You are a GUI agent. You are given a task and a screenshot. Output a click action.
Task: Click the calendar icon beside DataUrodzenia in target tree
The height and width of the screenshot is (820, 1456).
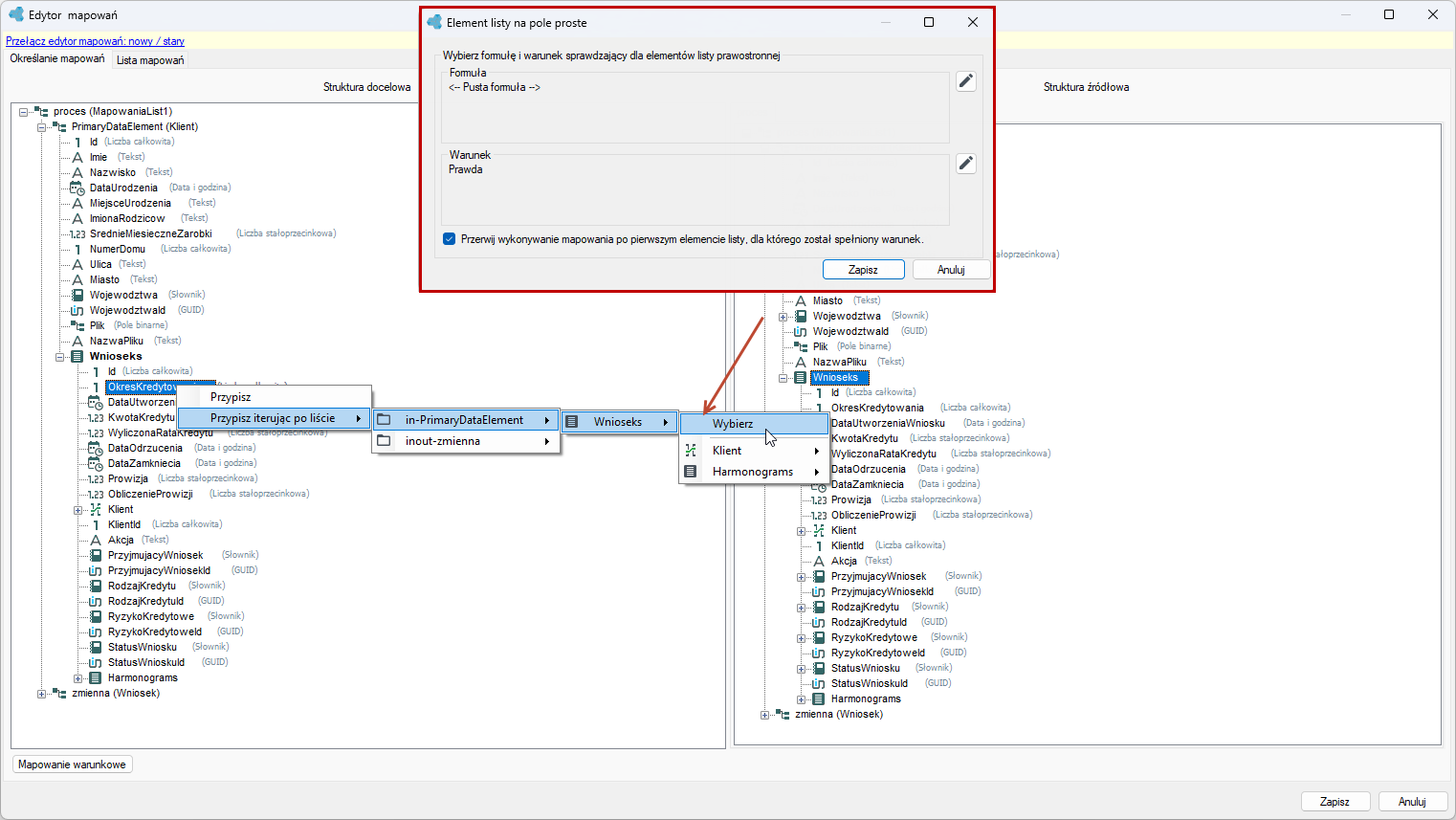tap(77, 188)
